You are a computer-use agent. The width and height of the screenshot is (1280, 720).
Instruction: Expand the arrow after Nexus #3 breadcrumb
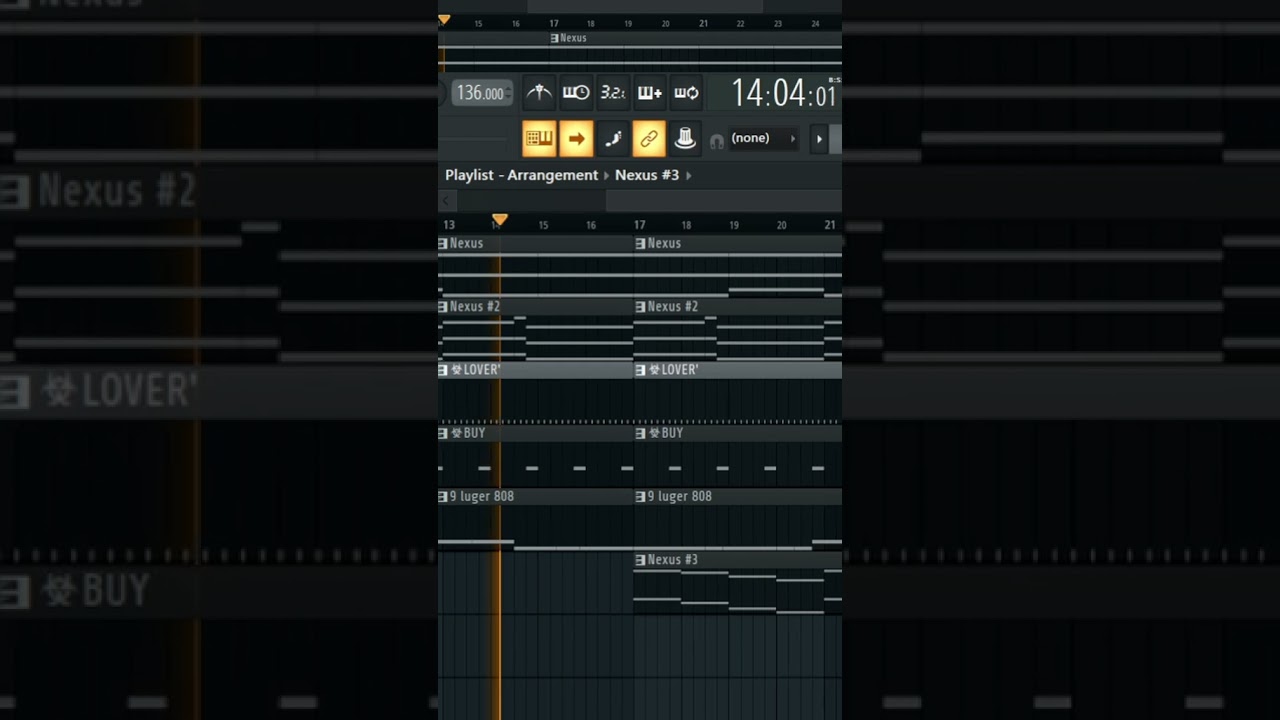(688, 175)
